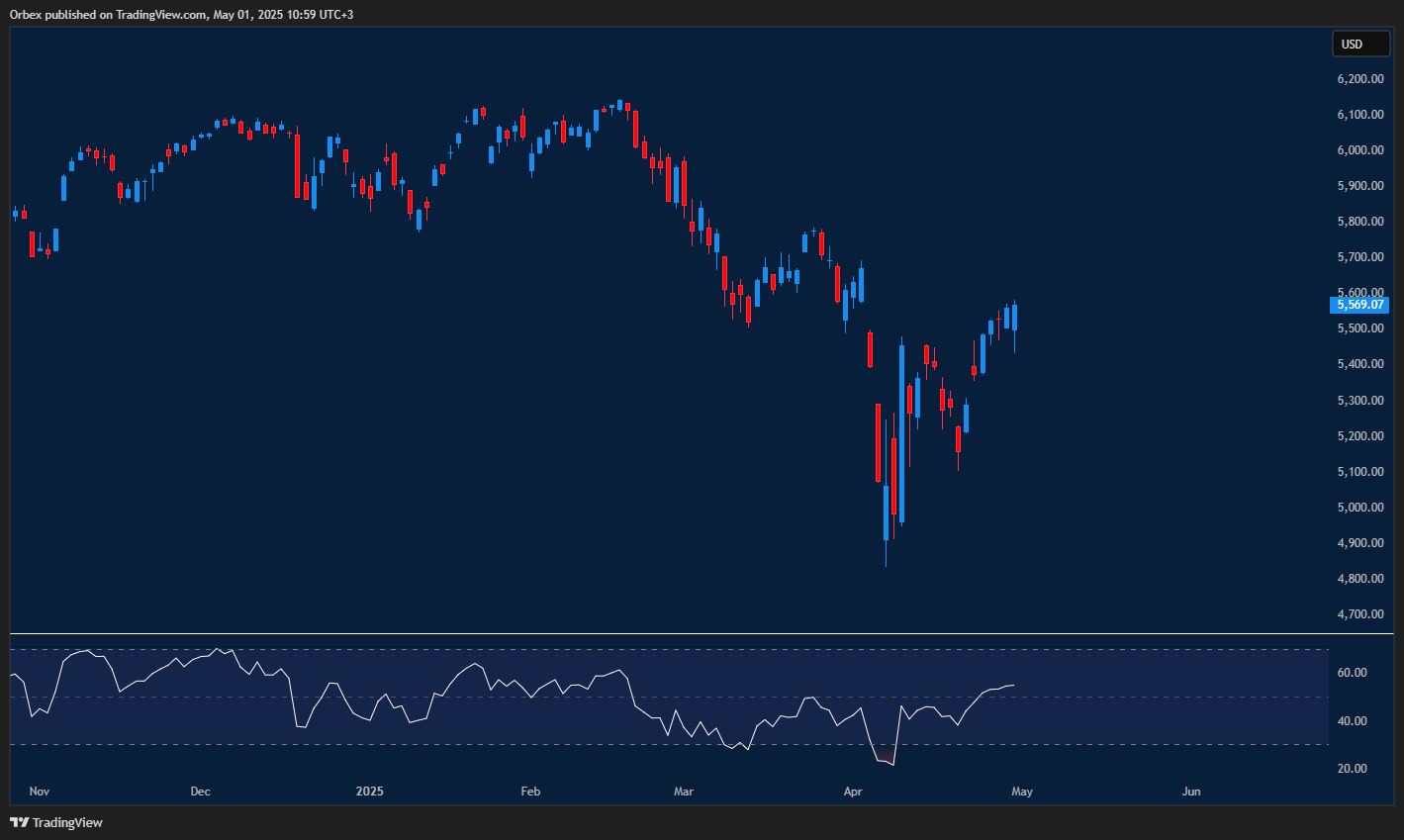Screen dimensions: 1404x840
Task: Select the latest blue candle near May
Action: 1014,318
